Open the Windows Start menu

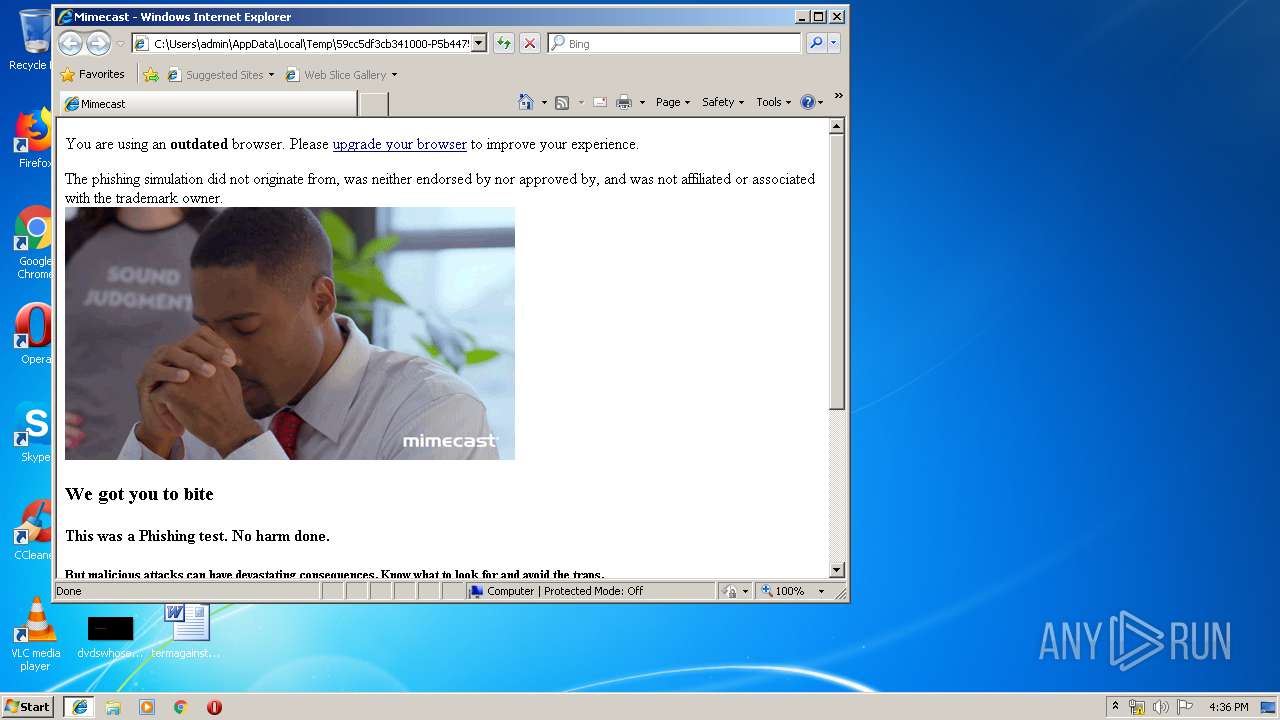tap(28, 706)
